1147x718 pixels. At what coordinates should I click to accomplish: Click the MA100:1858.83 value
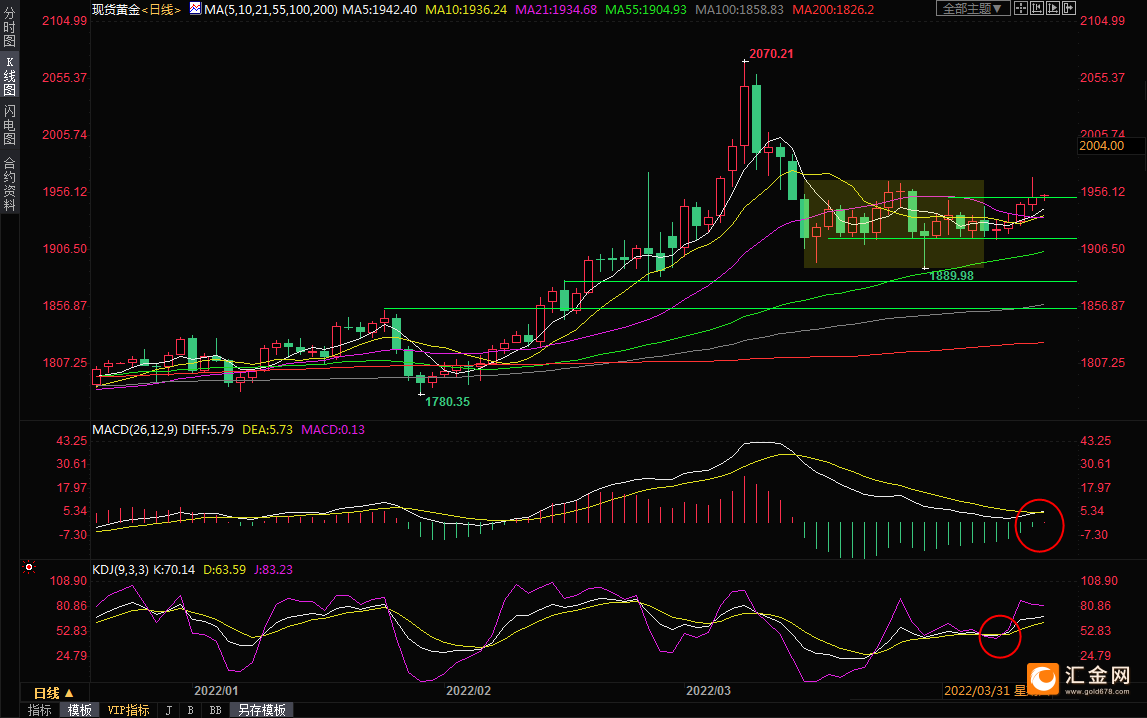pos(739,10)
